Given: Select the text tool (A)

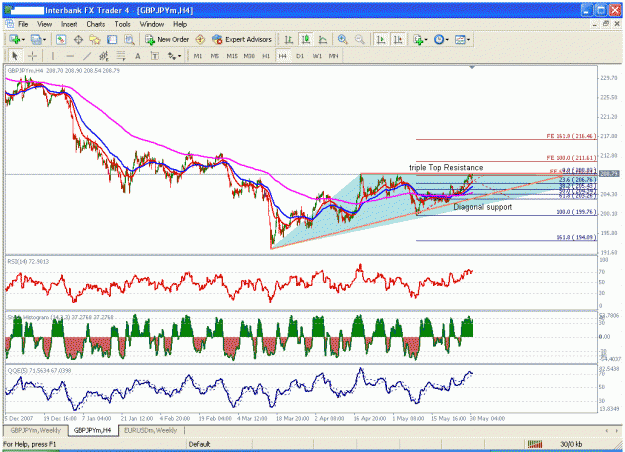Looking at the screenshot, I should pyautogui.click(x=138, y=56).
